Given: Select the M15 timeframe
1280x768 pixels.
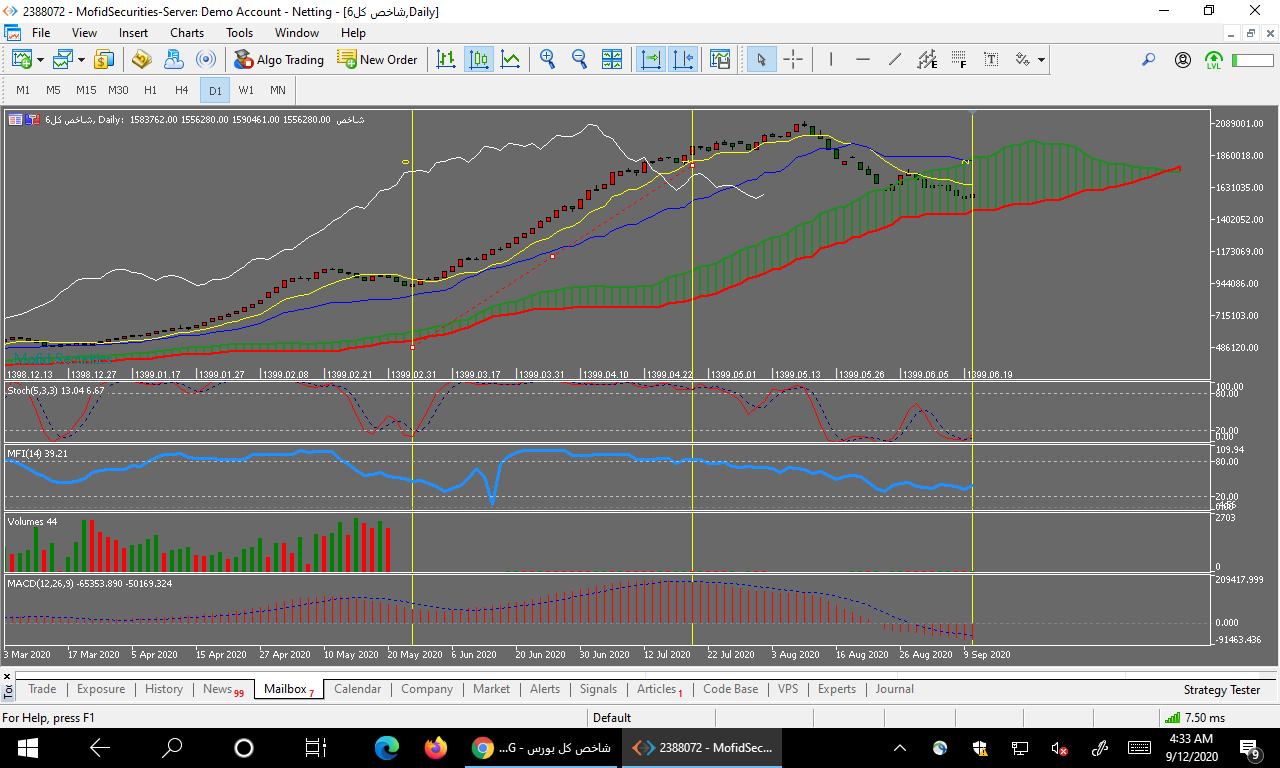Looking at the screenshot, I should tap(86, 90).
